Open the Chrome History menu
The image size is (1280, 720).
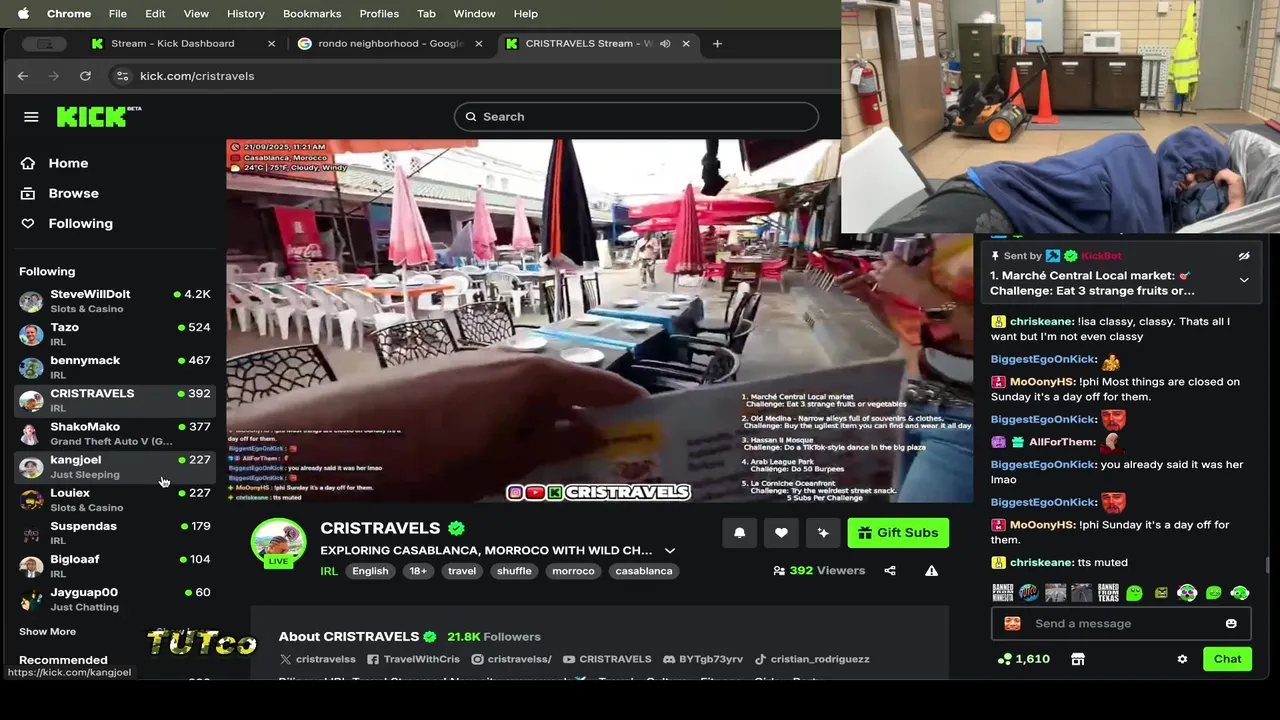pos(245,14)
